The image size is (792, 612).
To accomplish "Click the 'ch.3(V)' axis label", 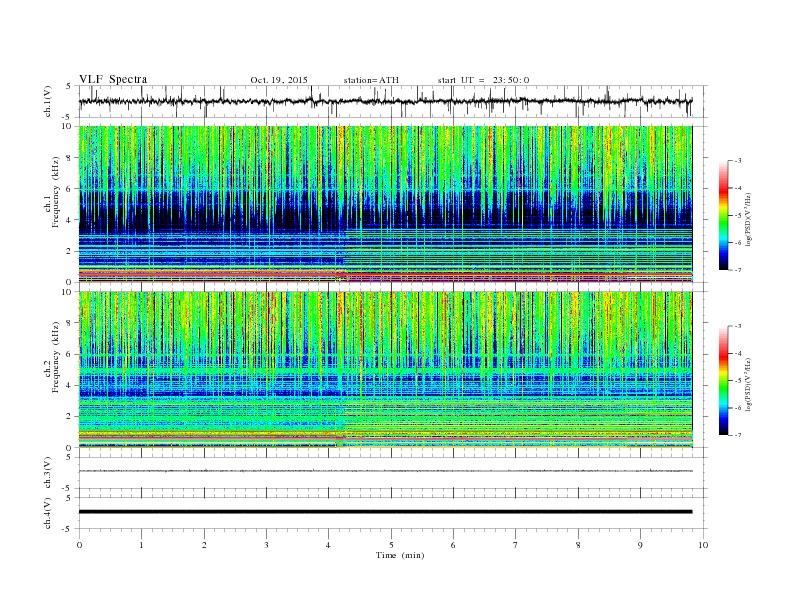I will pyautogui.click(x=48, y=473).
